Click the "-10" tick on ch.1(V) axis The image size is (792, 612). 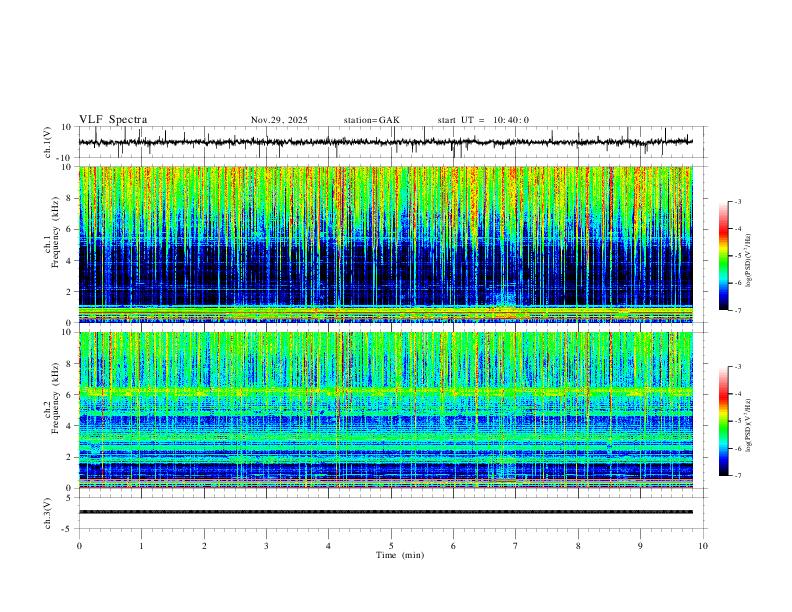coord(64,158)
